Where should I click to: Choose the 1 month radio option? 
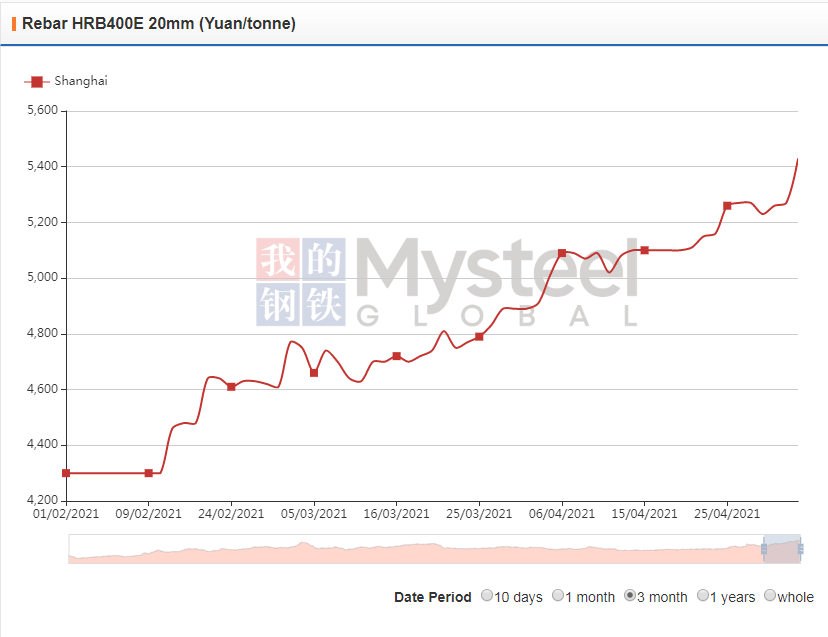[x=558, y=596]
